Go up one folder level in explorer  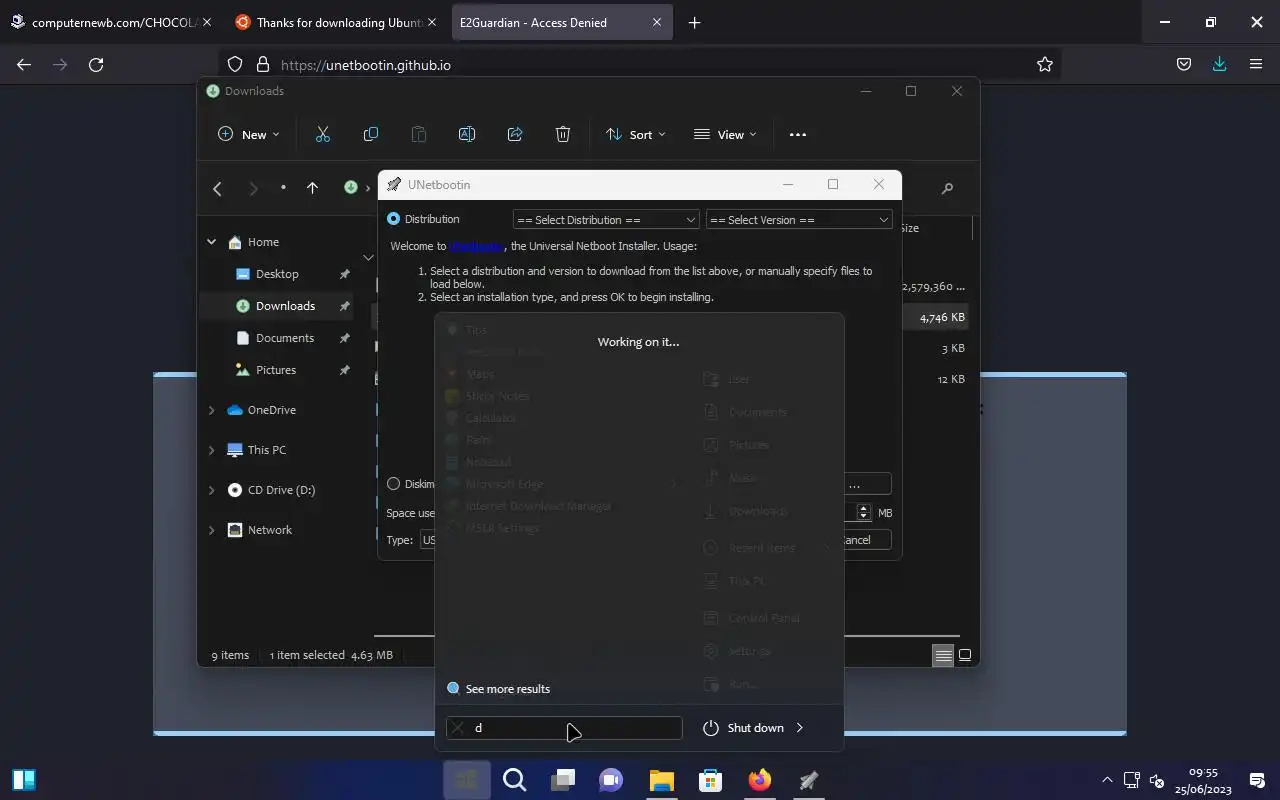[312, 188]
